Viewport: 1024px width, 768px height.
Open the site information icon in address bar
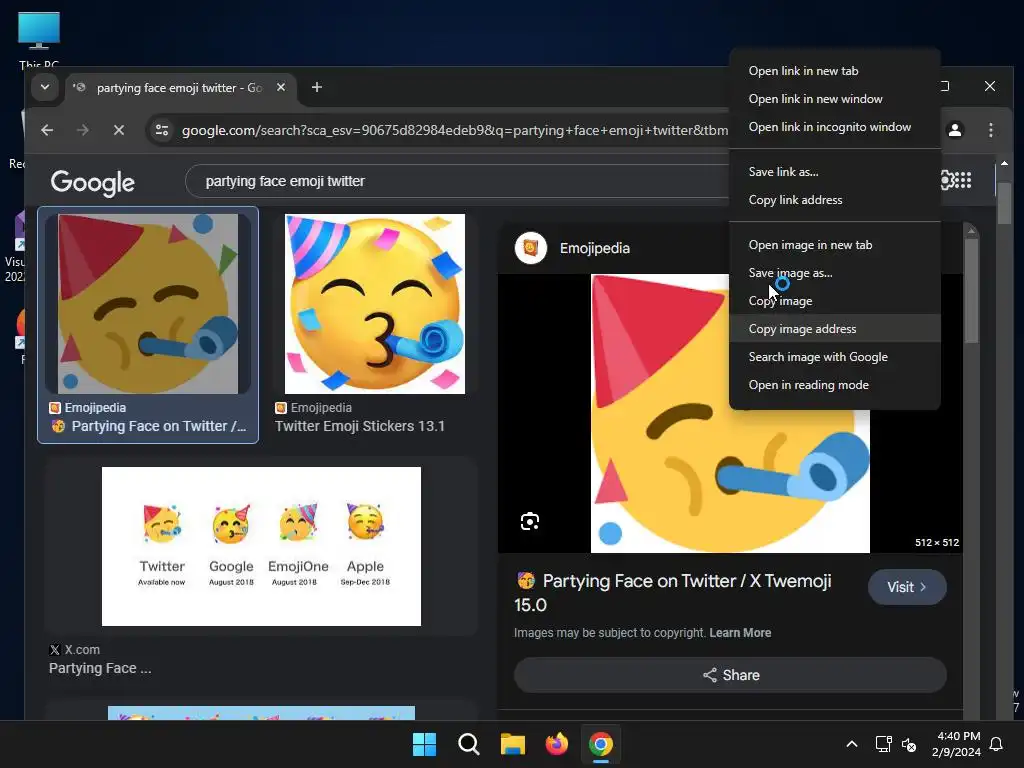(x=162, y=130)
